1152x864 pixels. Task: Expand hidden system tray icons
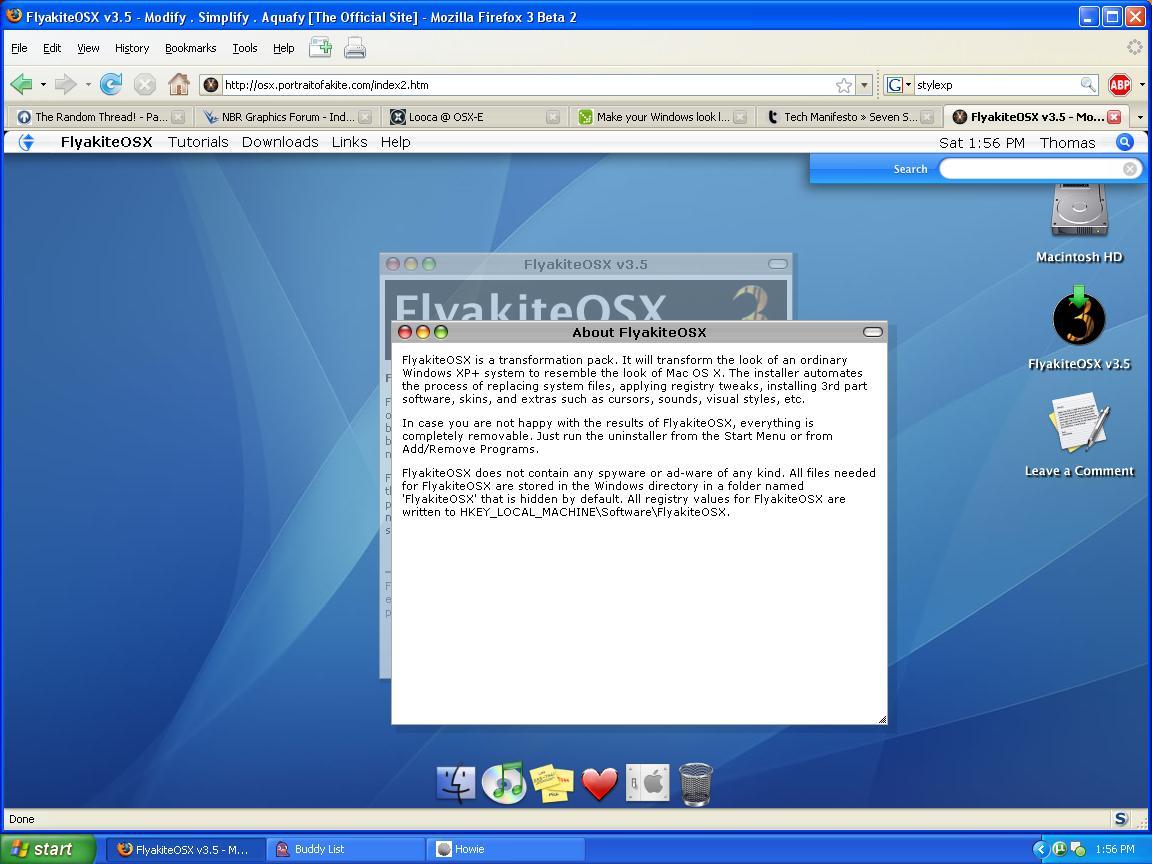(1040, 849)
